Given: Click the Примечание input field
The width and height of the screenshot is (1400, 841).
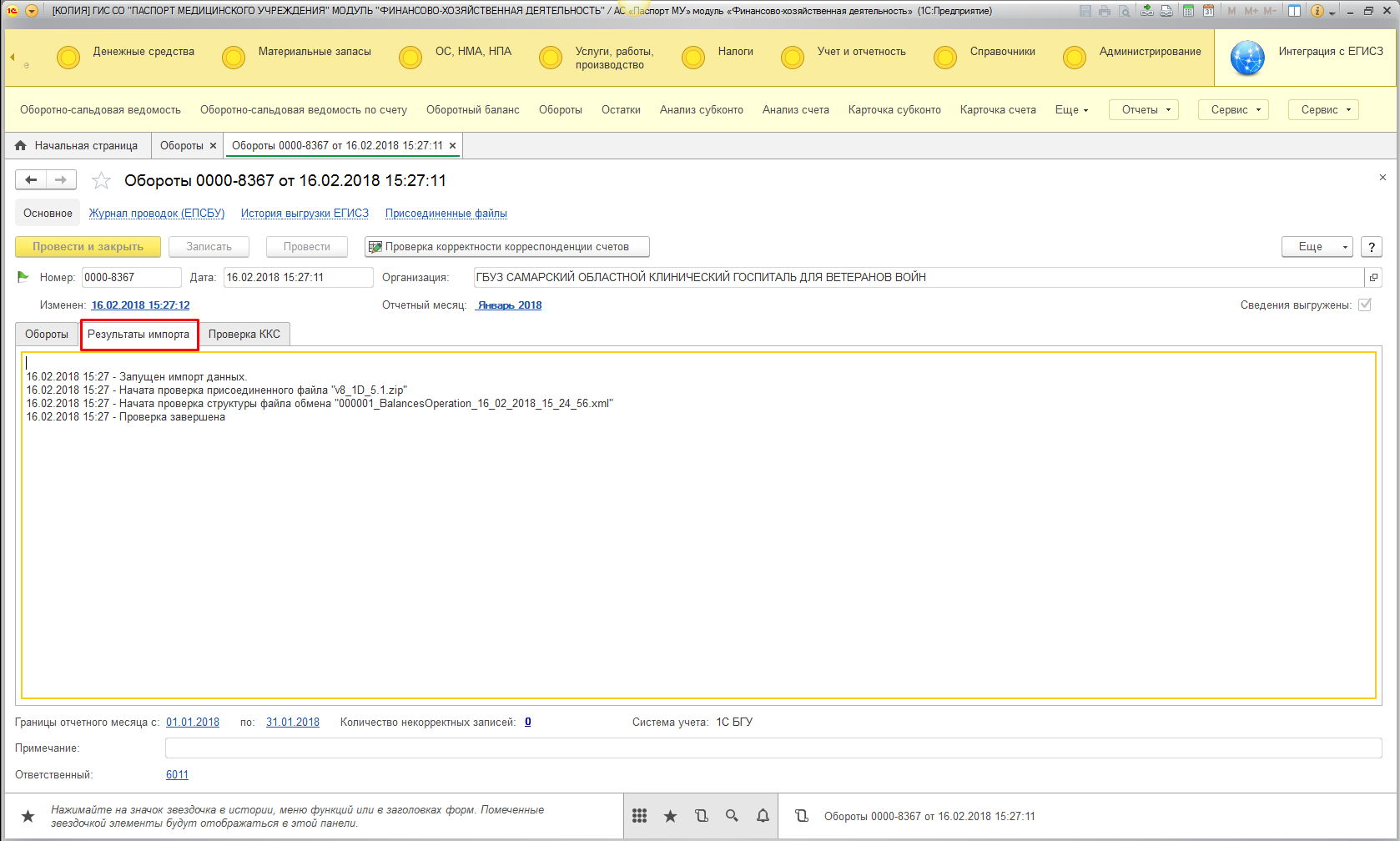Looking at the screenshot, I should click(x=773, y=748).
